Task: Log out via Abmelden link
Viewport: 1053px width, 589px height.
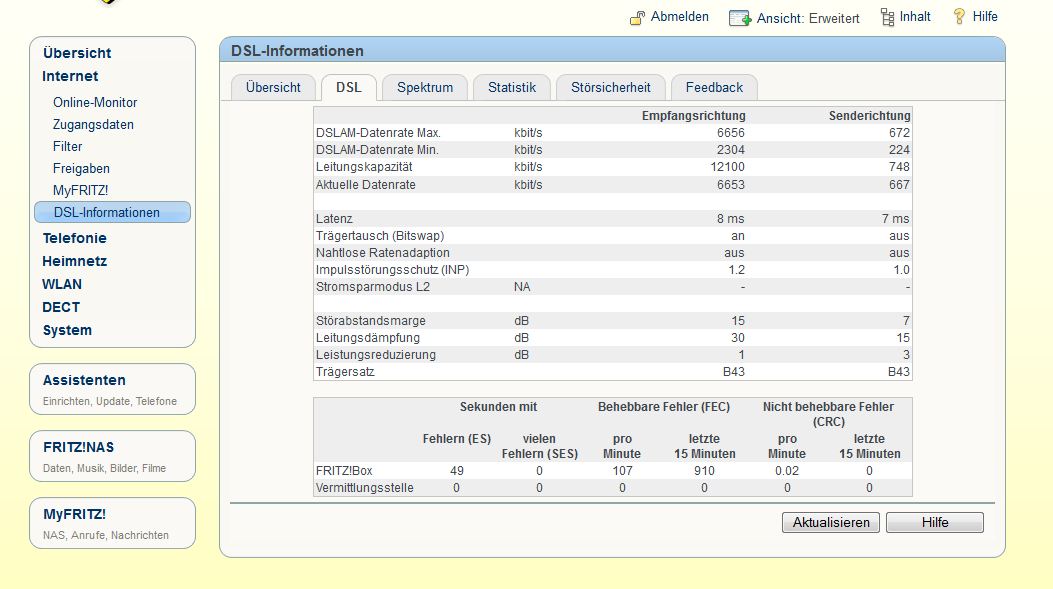Action: (x=680, y=17)
